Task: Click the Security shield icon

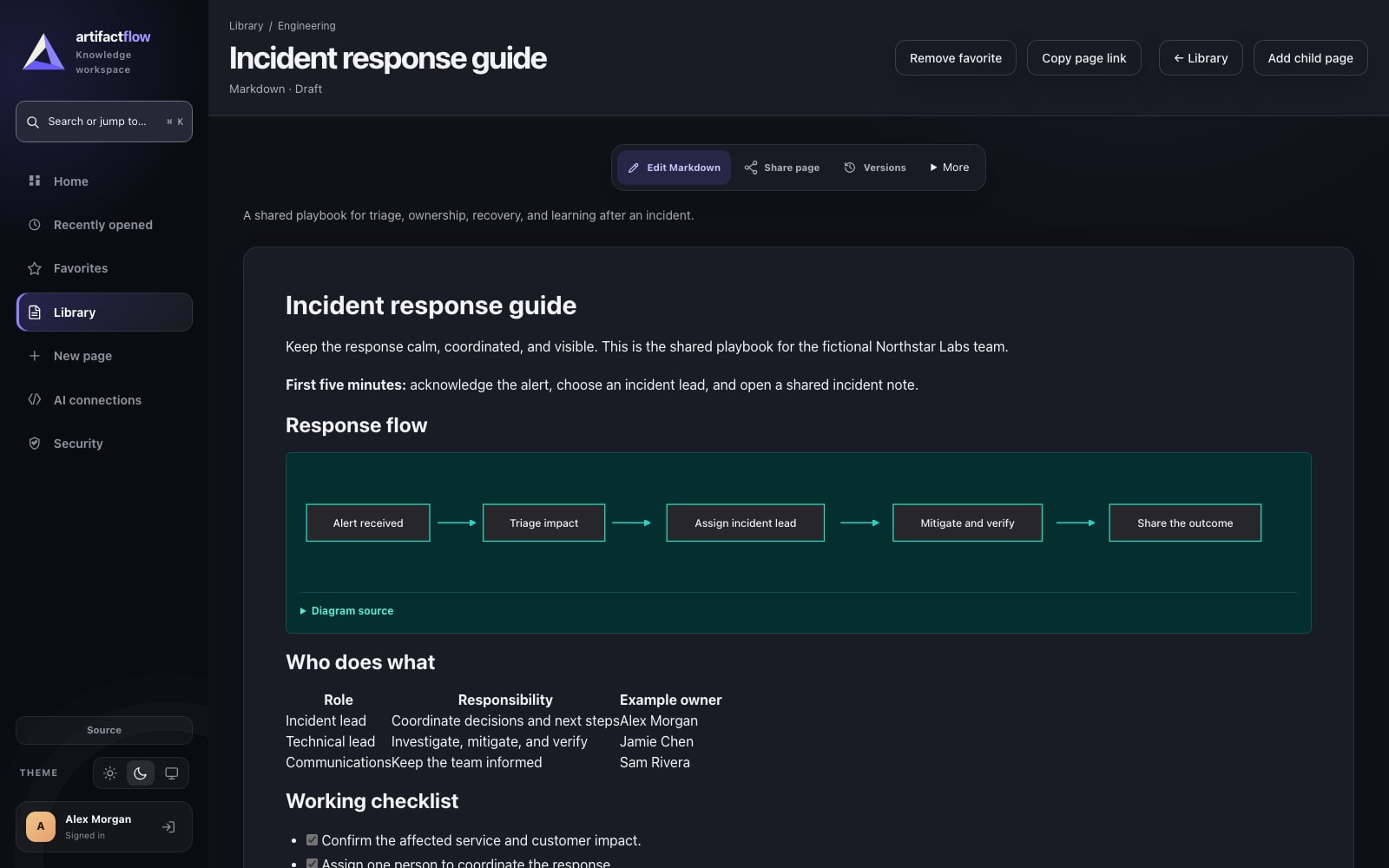Action: coord(35,444)
